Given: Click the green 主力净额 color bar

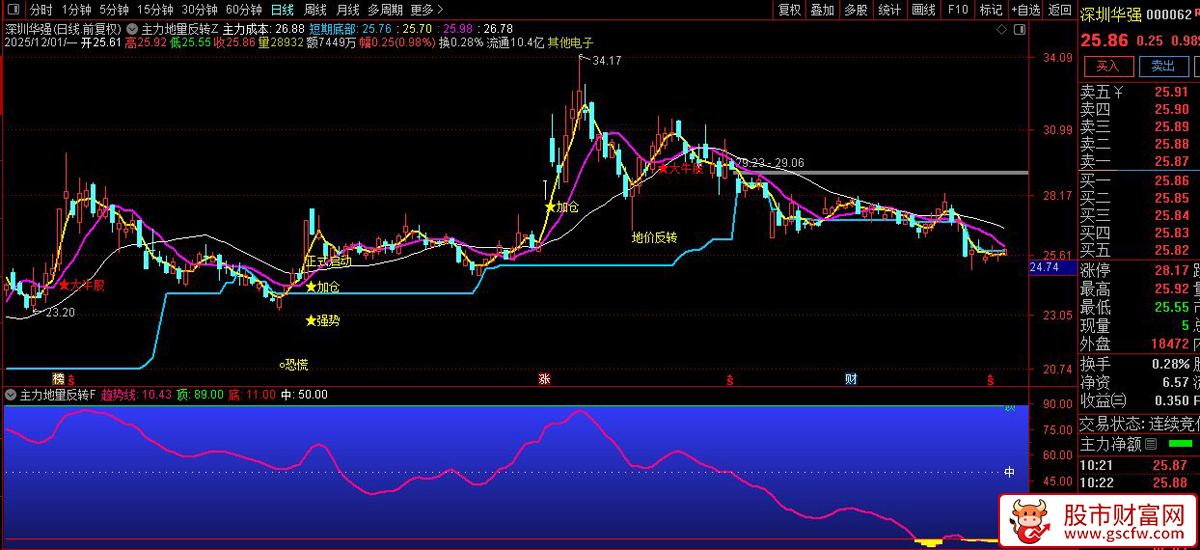Looking at the screenshot, I should pyautogui.click(x=1180, y=444).
